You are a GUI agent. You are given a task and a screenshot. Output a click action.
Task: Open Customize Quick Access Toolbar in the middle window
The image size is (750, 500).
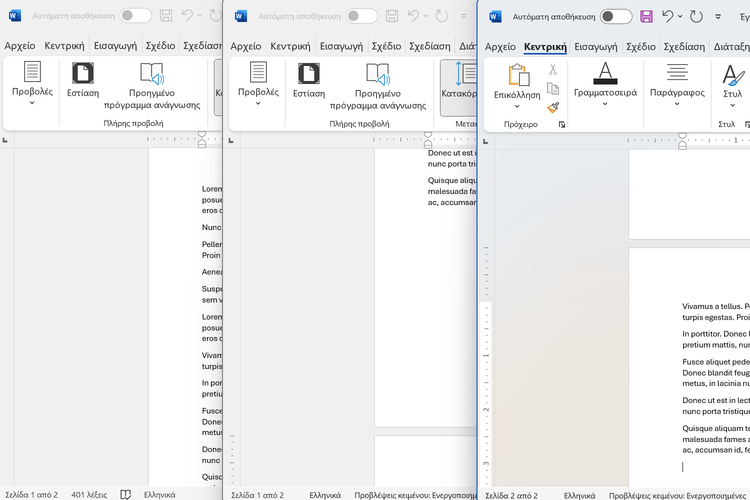(463, 17)
